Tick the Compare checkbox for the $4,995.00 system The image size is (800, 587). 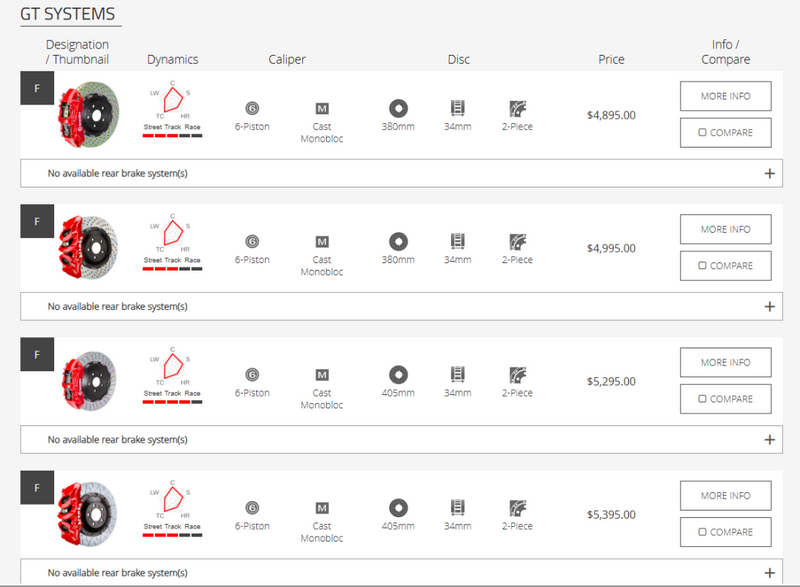(703, 266)
